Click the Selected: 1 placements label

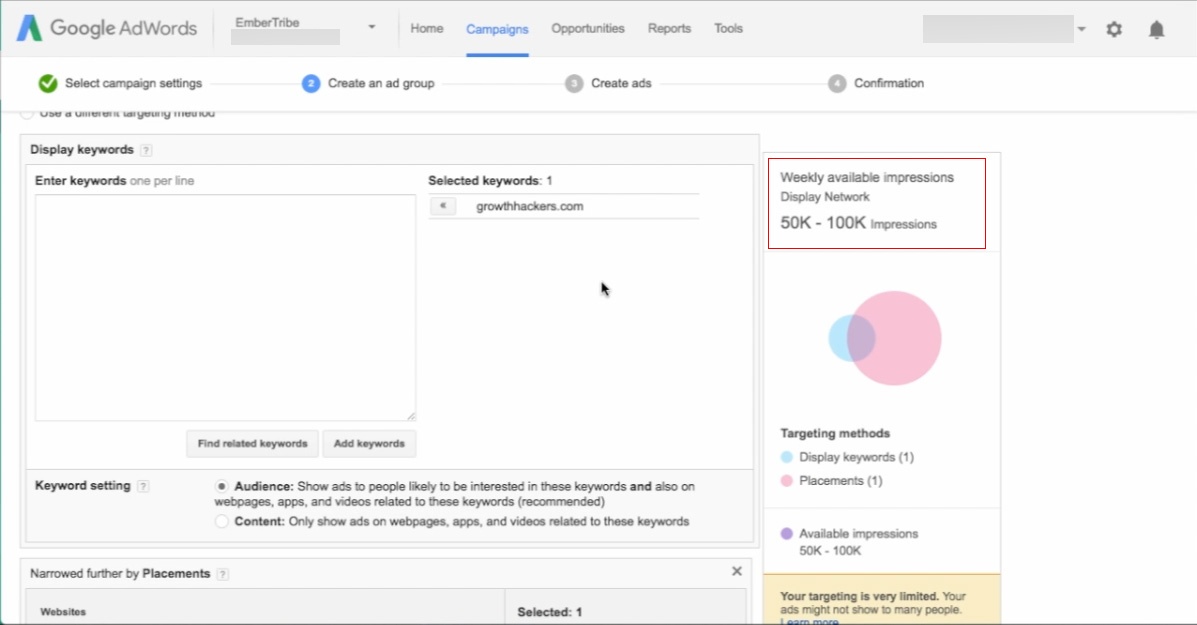point(550,612)
